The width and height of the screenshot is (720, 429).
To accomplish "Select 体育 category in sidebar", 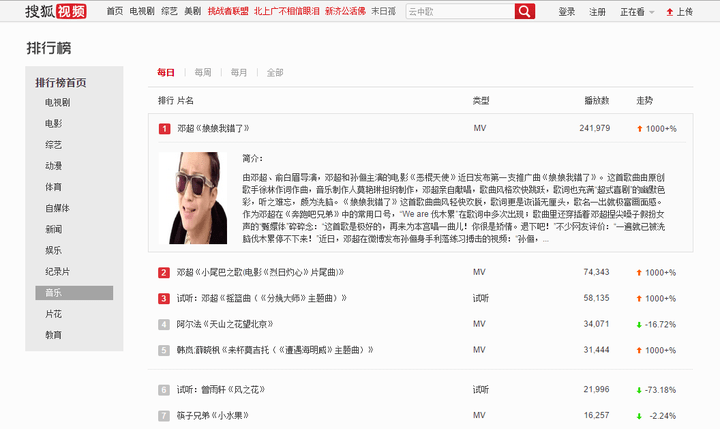I will 53,187.
